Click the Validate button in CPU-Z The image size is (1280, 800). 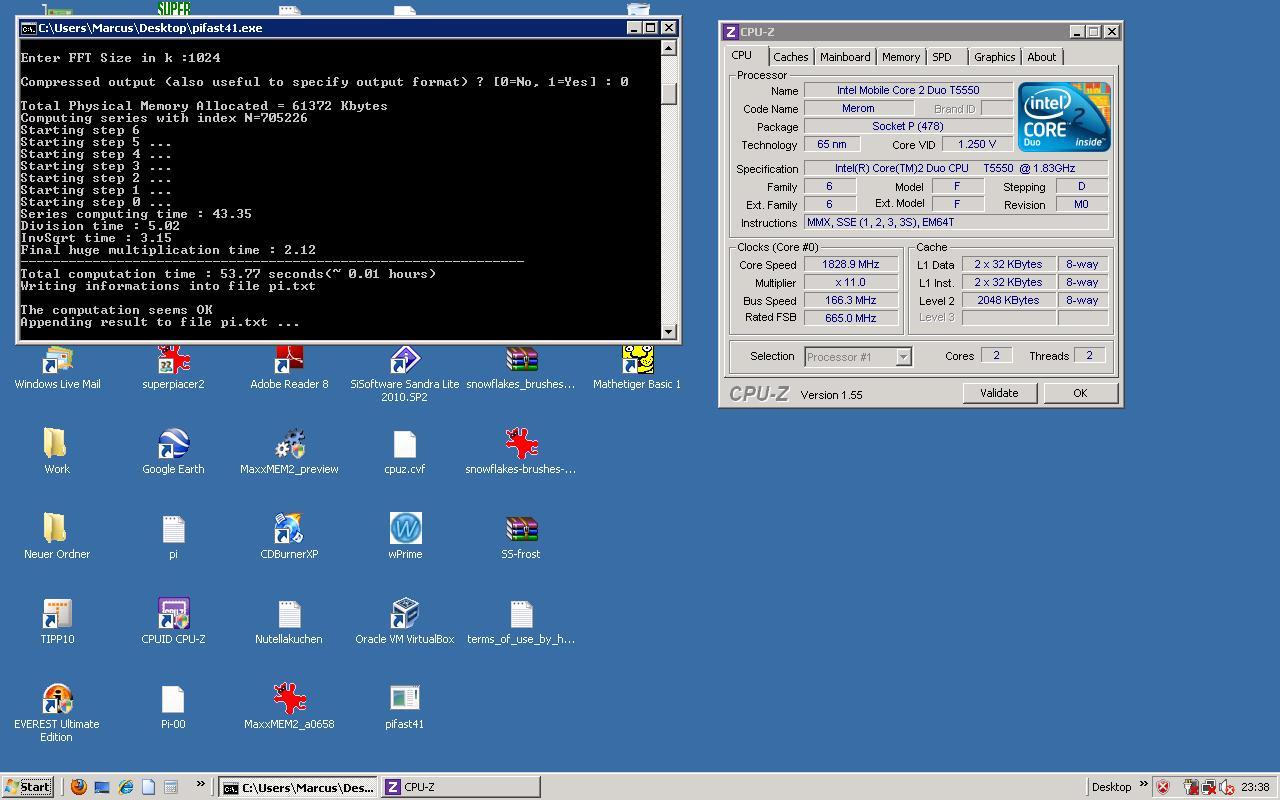tap(999, 393)
